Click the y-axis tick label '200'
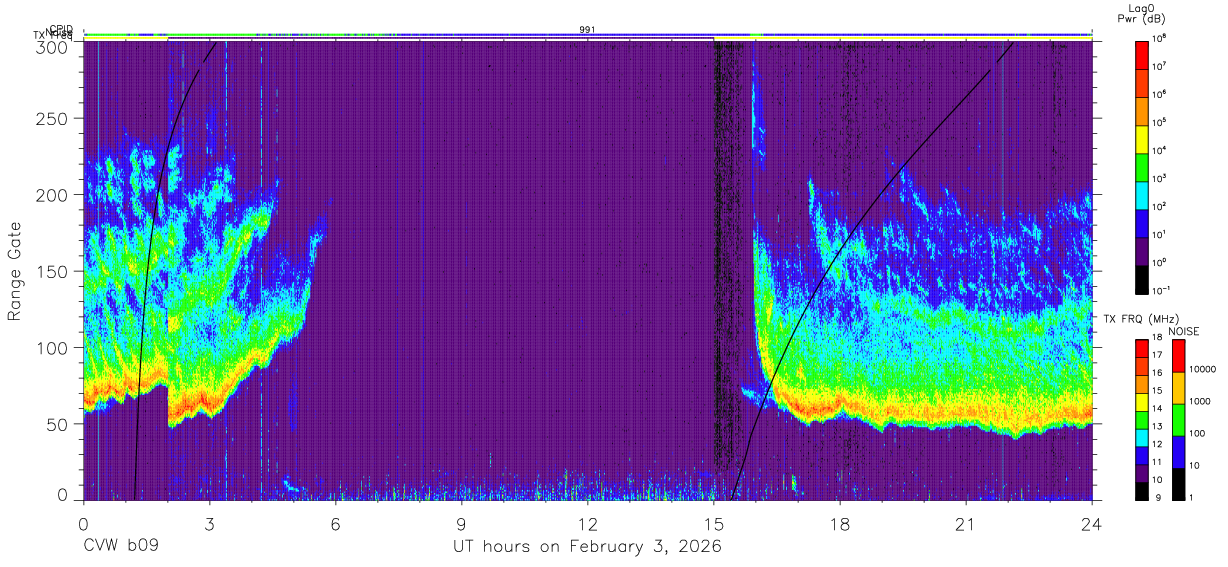The image size is (1228, 567). point(51,194)
